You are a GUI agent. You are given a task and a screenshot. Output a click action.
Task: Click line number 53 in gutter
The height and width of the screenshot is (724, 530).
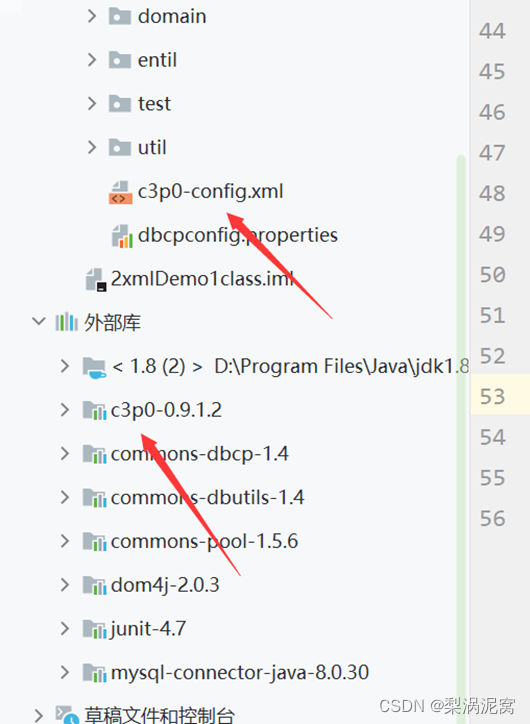click(492, 397)
